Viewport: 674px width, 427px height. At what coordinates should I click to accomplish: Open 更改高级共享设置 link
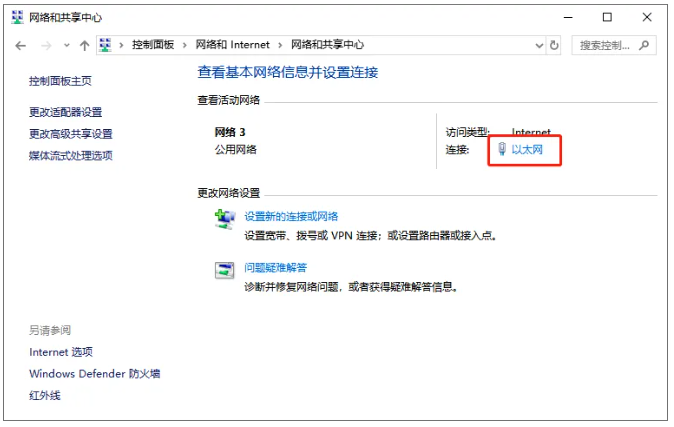click(x=70, y=134)
